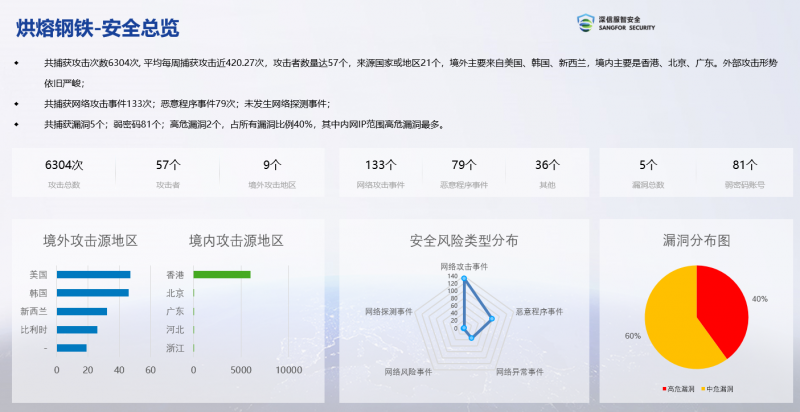Image resolution: width=800 pixels, height=412 pixels.
Task: Click the 网络异常事件 radar axis label
Action: pyautogui.click(x=520, y=372)
